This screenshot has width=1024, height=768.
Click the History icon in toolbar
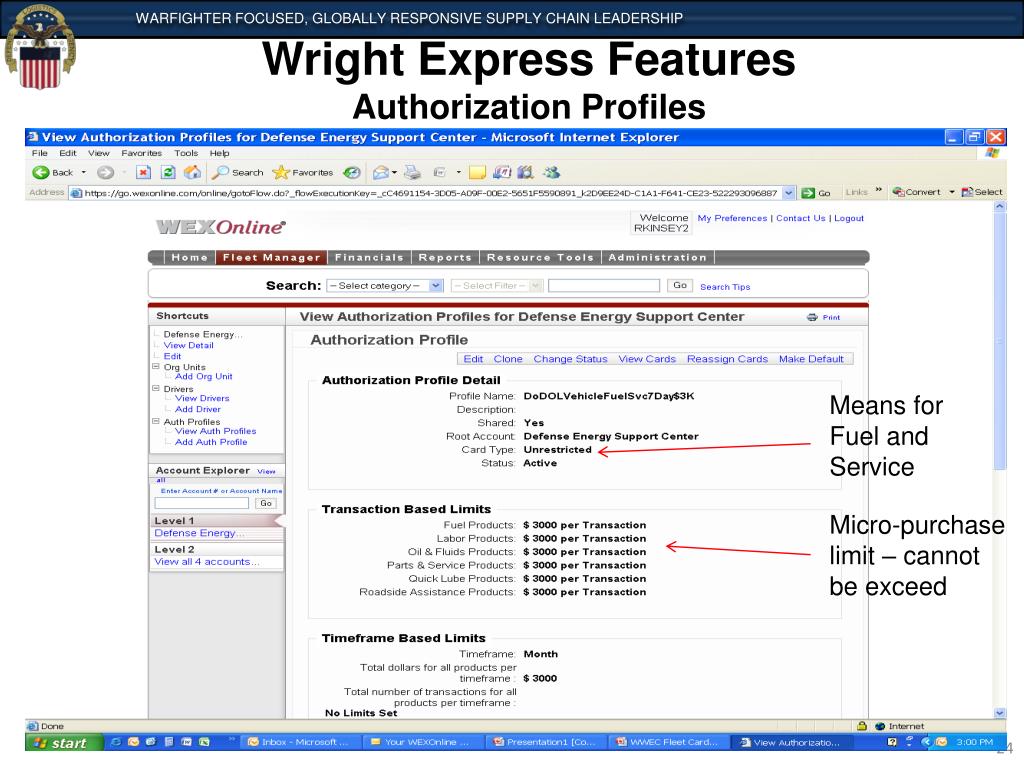coord(352,172)
